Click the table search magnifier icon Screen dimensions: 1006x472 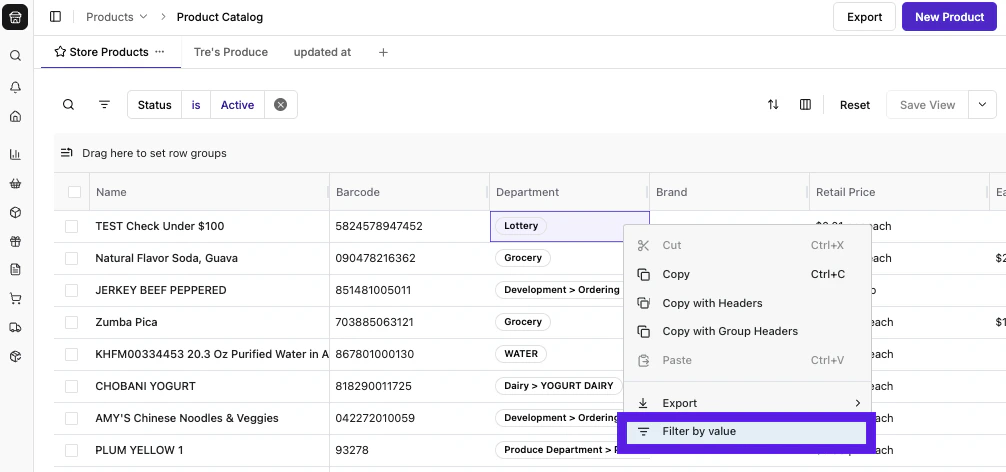[x=68, y=105]
